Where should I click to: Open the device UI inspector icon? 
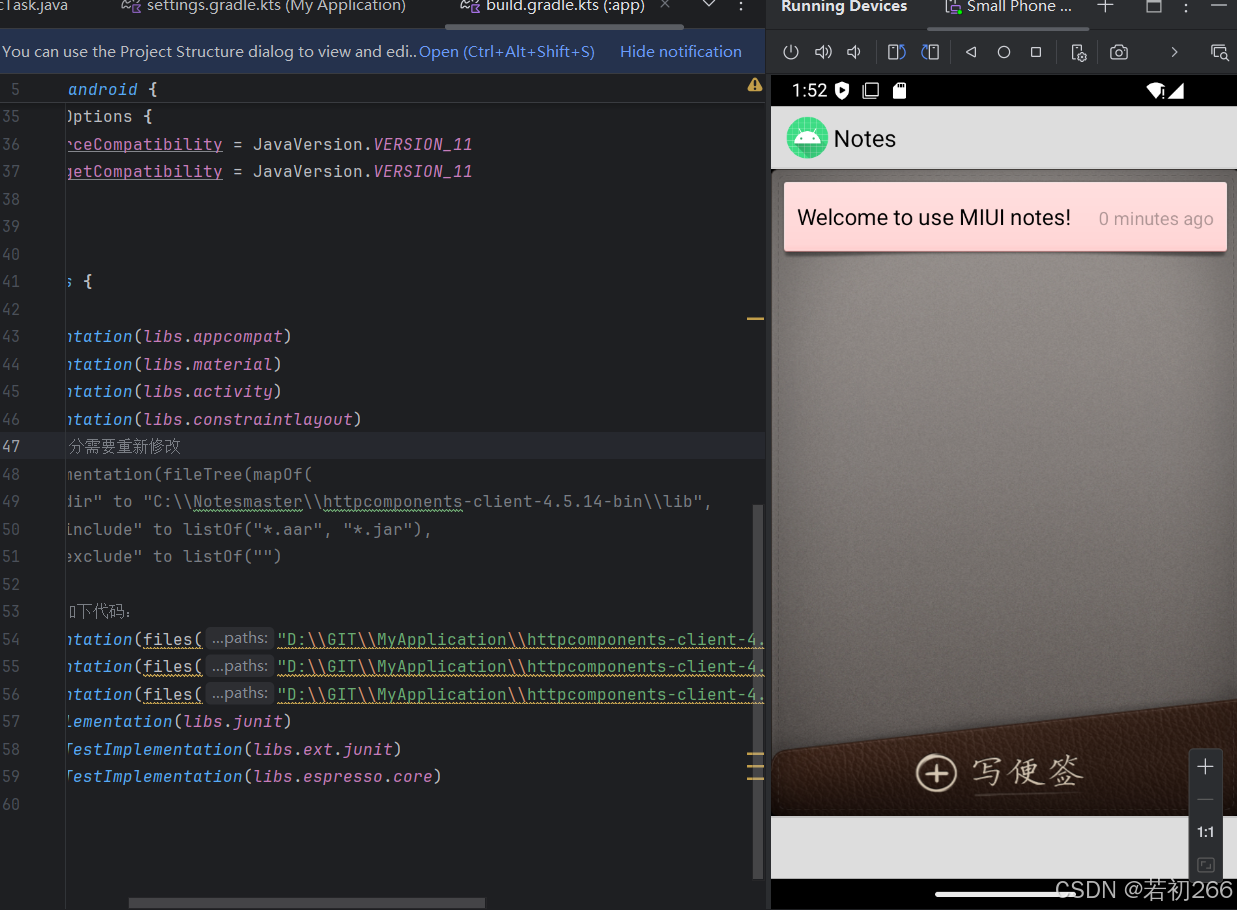[1219, 52]
